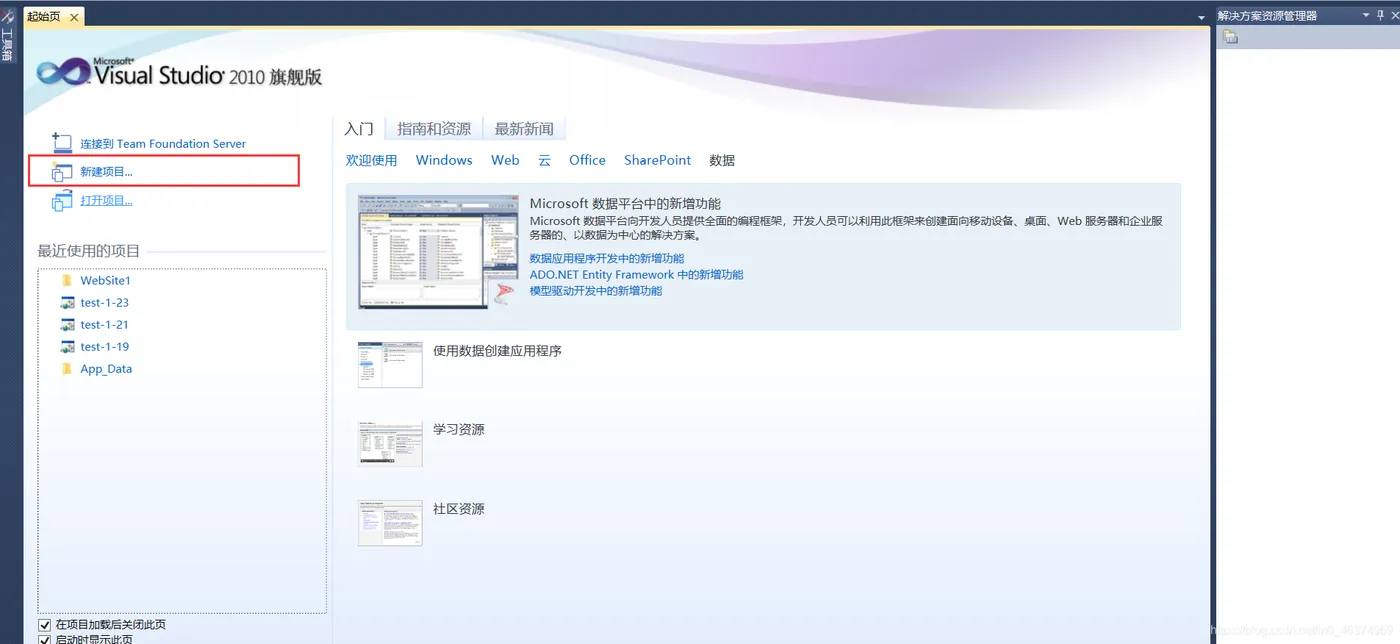Screen dimensions: 1400x644
Task: Click the 新建项目 icon
Action: 62,172
